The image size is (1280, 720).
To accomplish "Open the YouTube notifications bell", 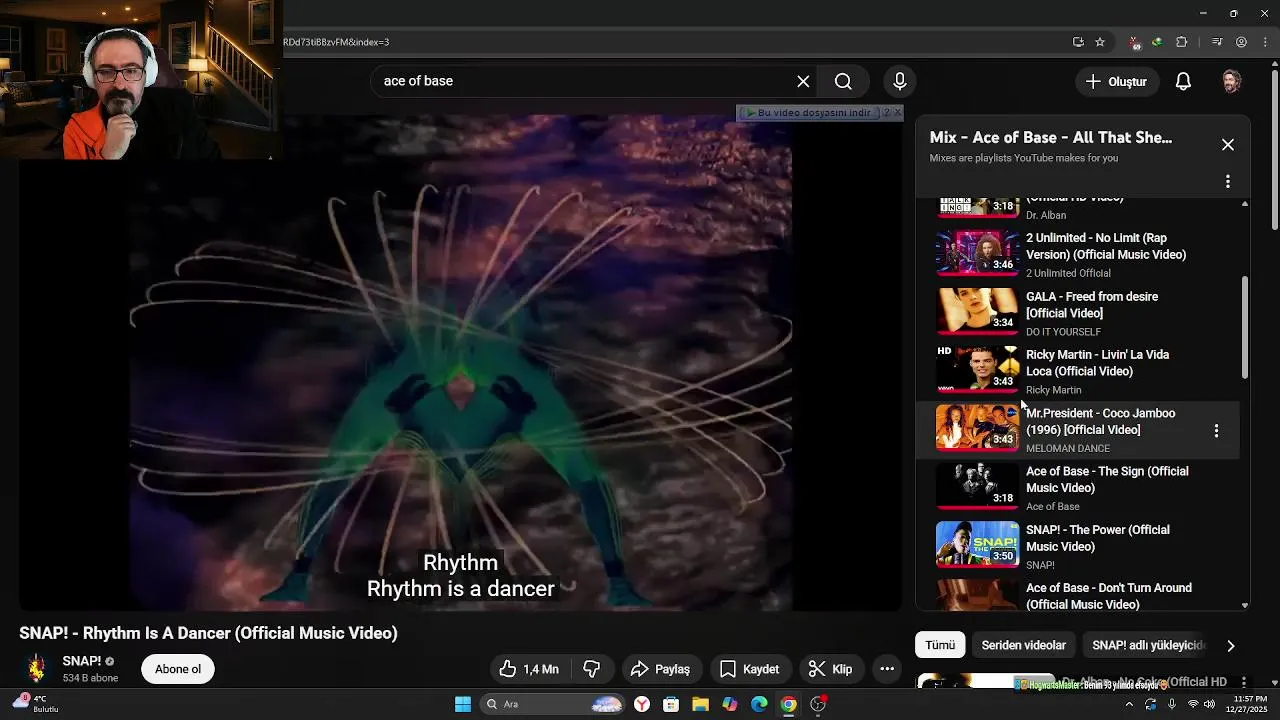I will click(1183, 81).
